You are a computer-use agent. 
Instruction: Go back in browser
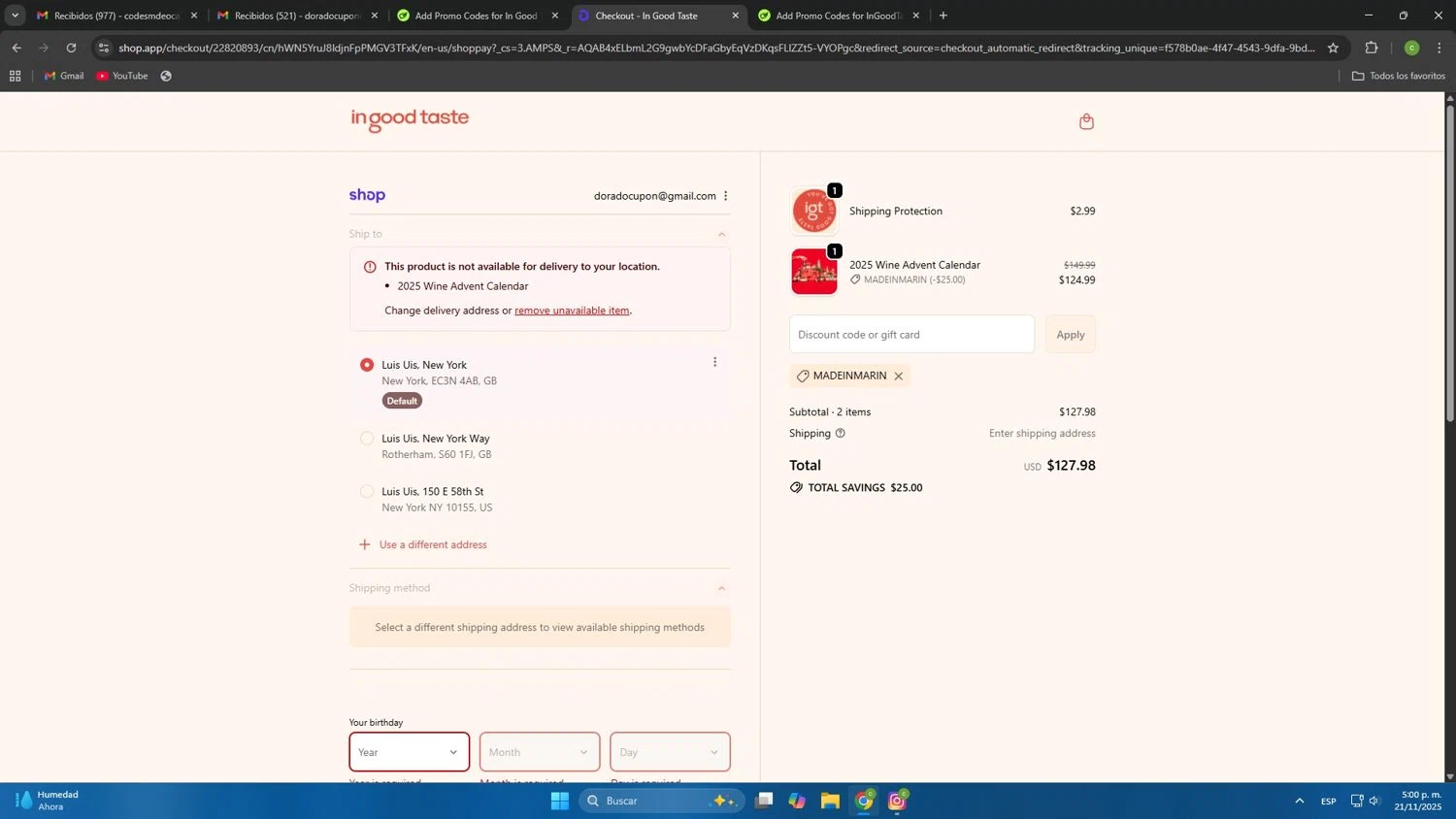click(x=17, y=48)
